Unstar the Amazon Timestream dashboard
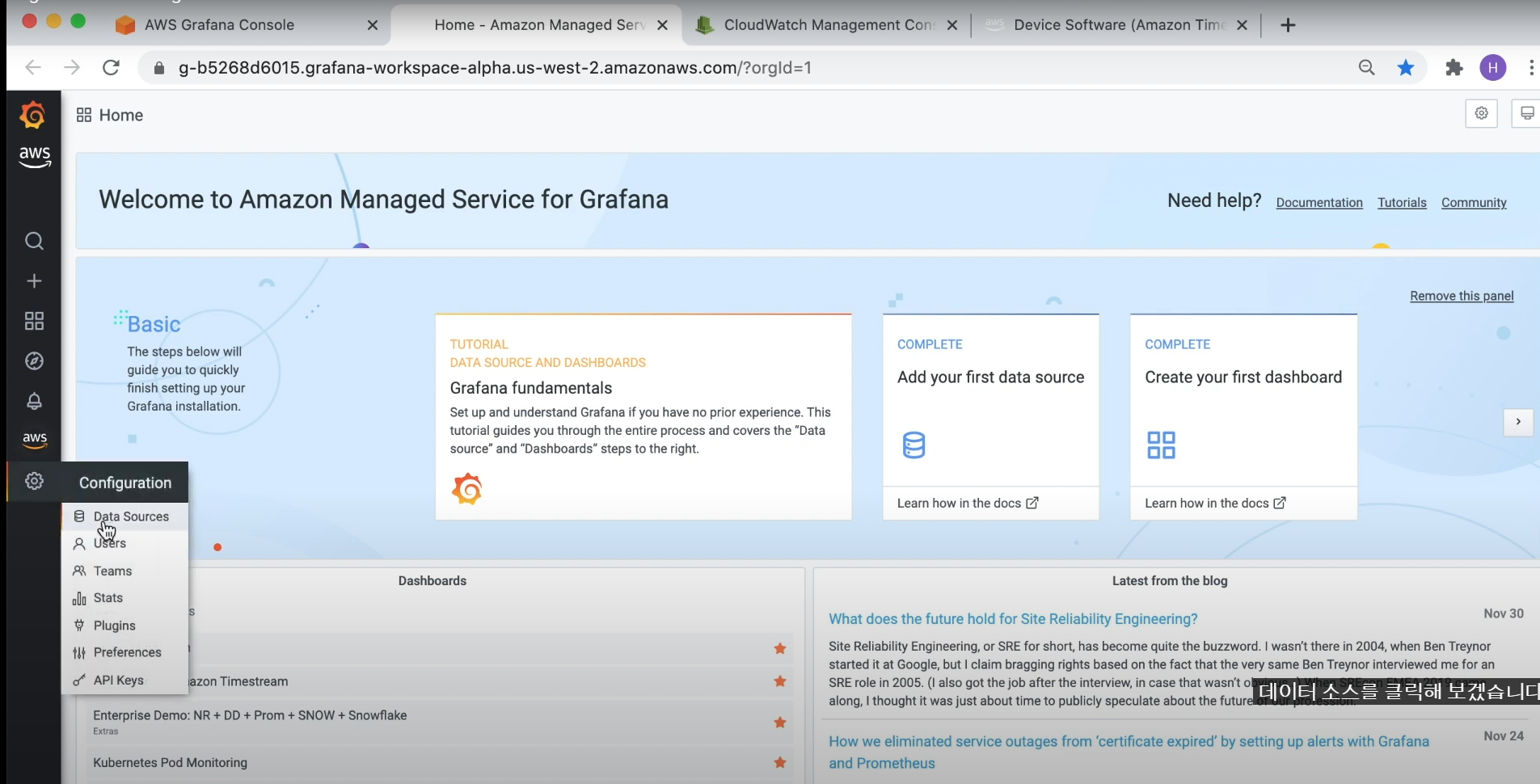The image size is (1540, 784). pyautogui.click(x=780, y=681)
